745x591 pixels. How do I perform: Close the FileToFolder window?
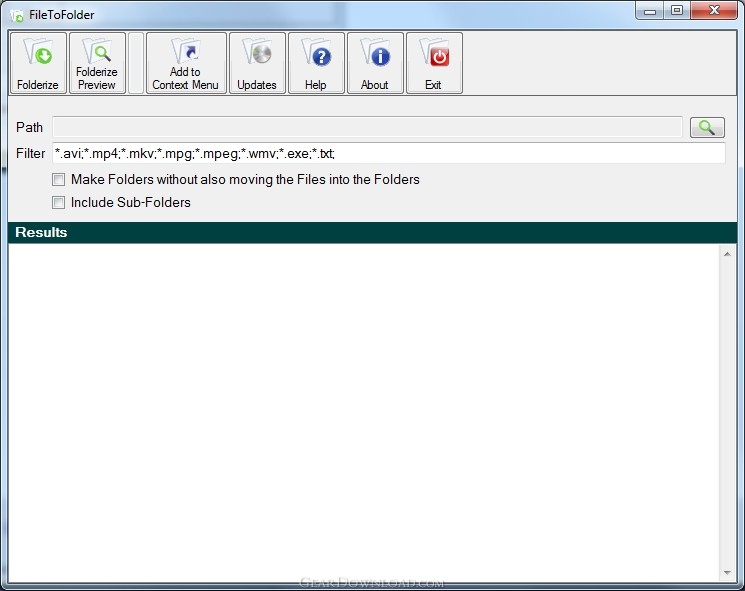coord(714,10)
